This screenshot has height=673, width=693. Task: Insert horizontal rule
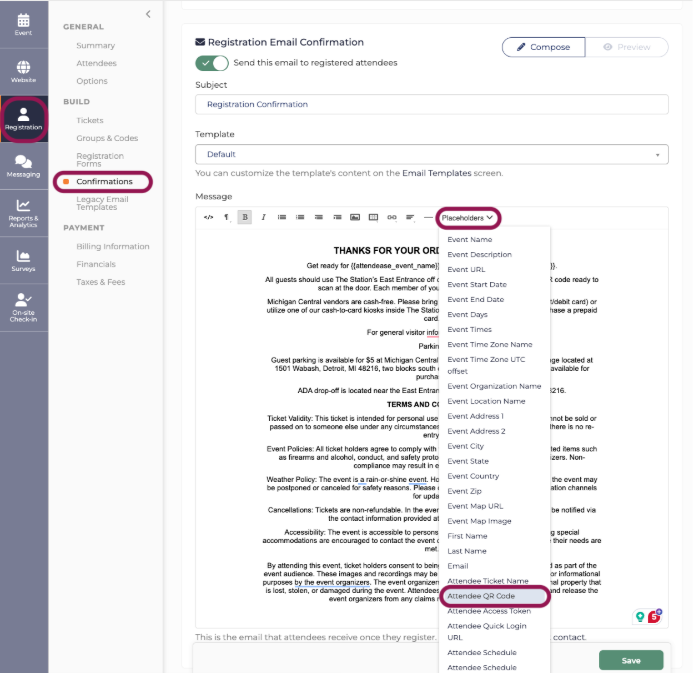click(427, 217)
